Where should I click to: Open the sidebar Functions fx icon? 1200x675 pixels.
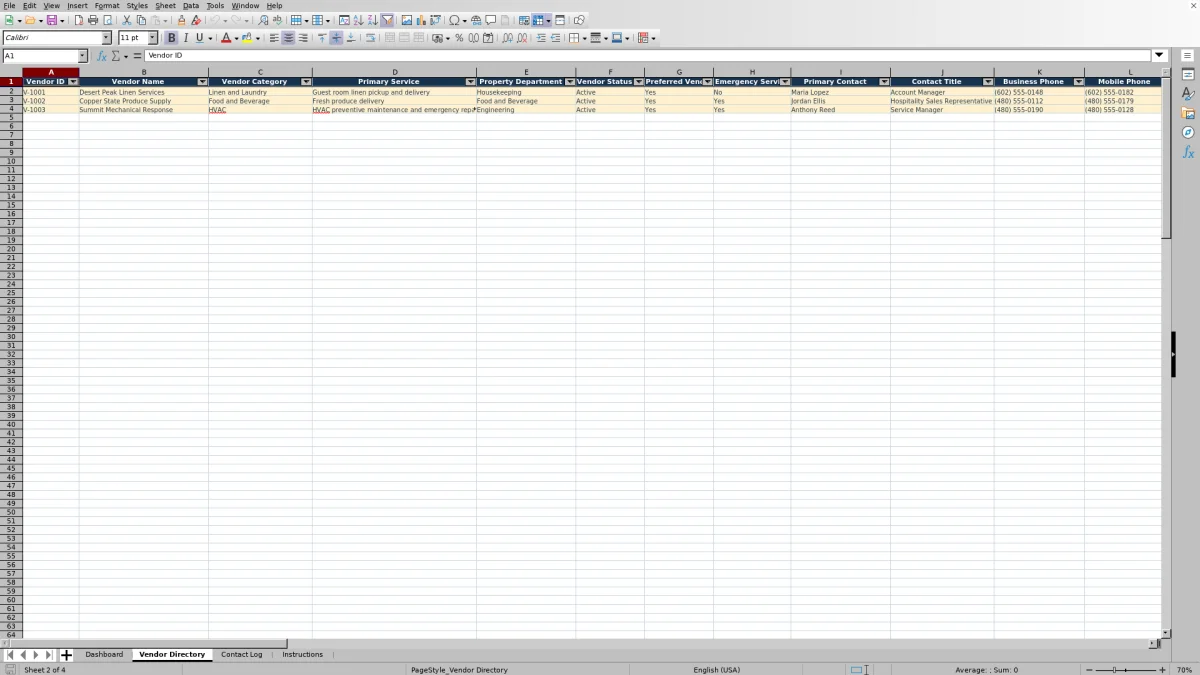click(x=1188, y=152)
